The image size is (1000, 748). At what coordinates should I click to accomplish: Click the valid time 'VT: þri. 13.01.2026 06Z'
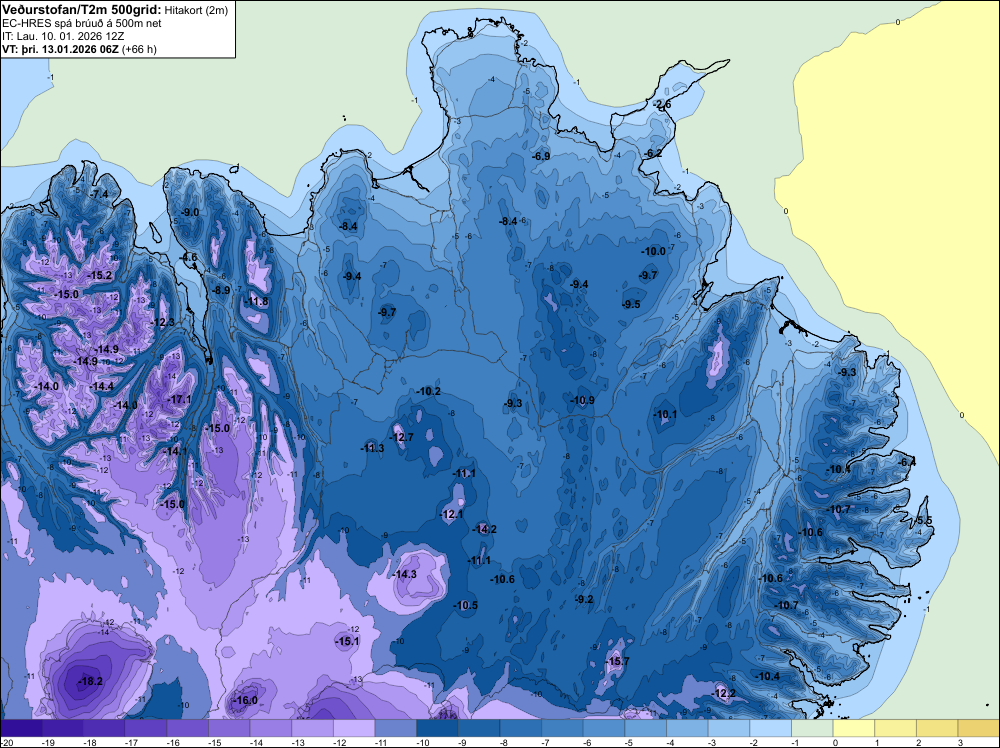pos(59,49)
